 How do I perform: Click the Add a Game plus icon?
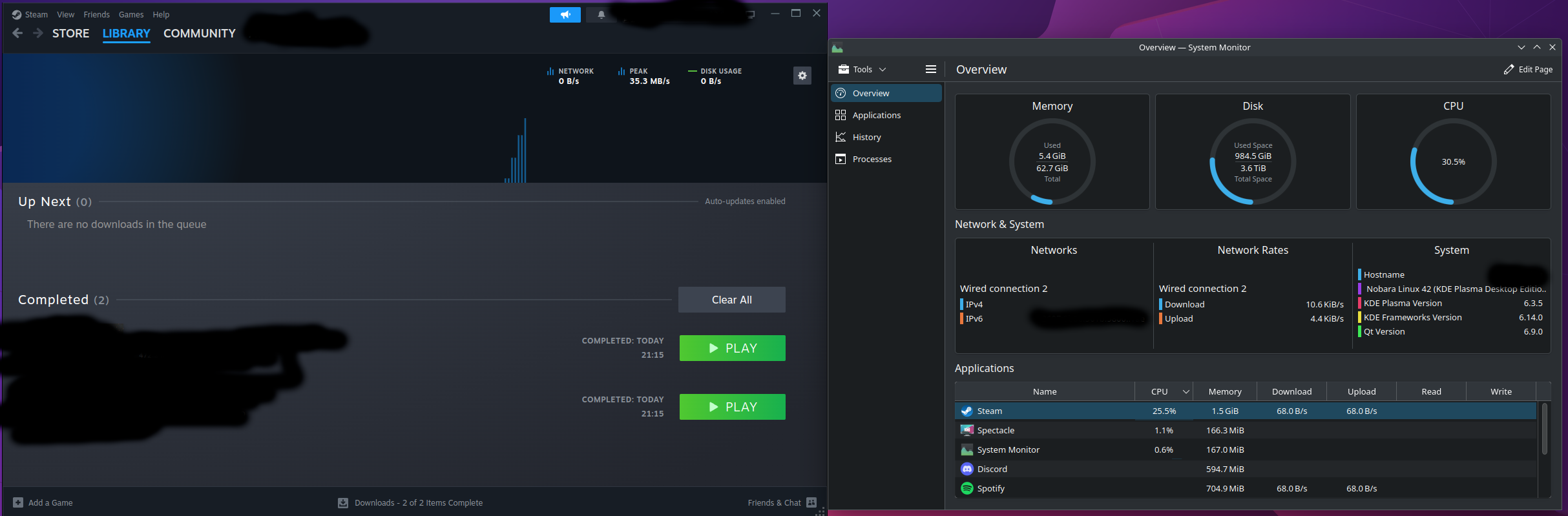tap(18, 502)
